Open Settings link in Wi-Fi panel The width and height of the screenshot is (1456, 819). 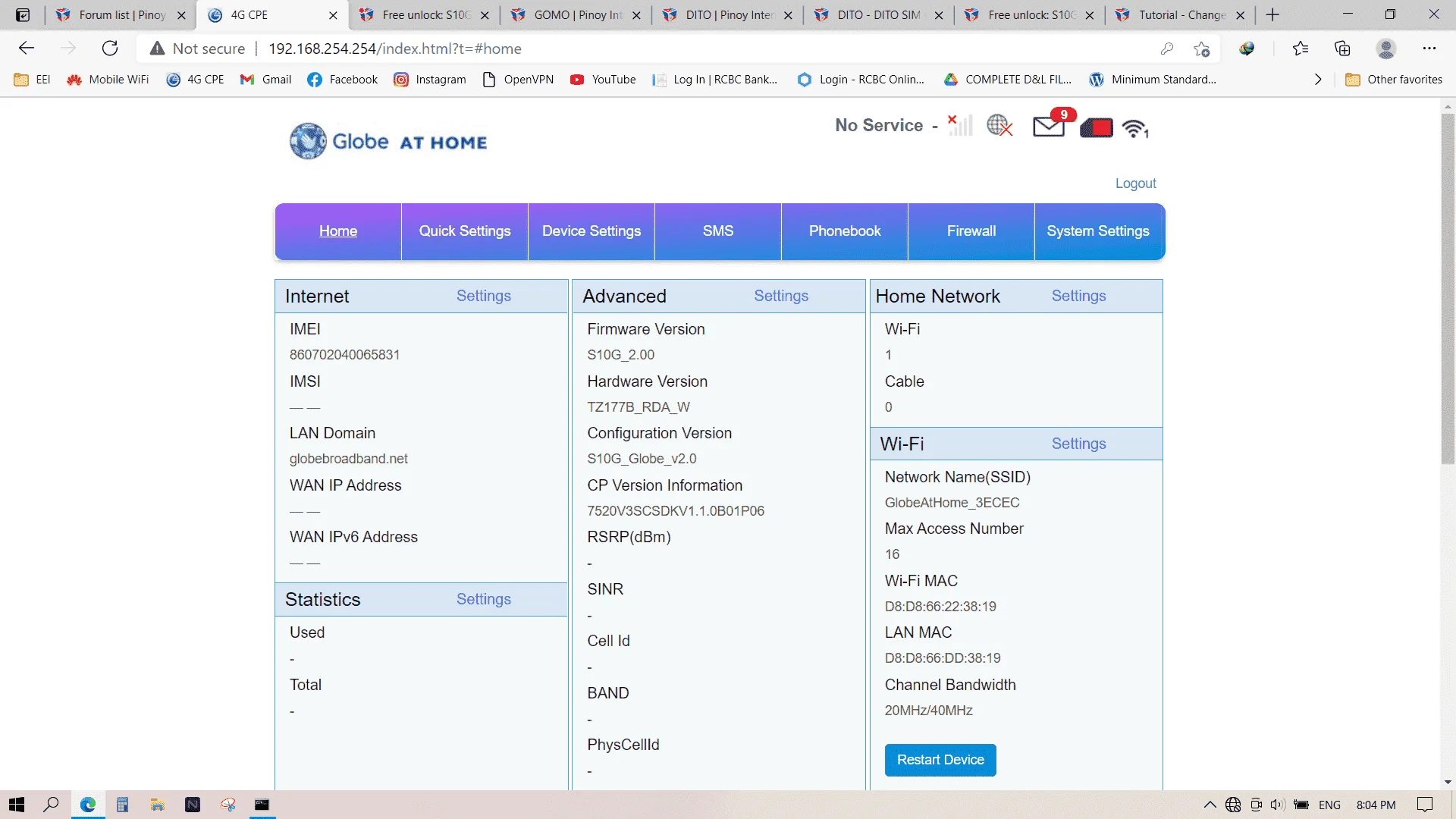[1078, 444]
